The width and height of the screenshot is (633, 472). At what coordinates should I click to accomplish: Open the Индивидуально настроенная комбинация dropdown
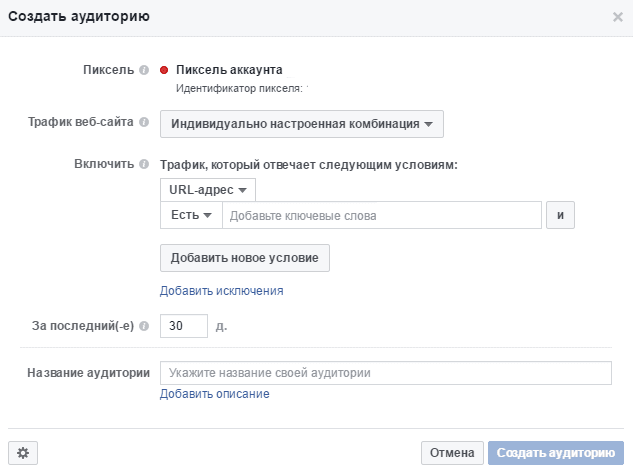(x=302, y=124)
